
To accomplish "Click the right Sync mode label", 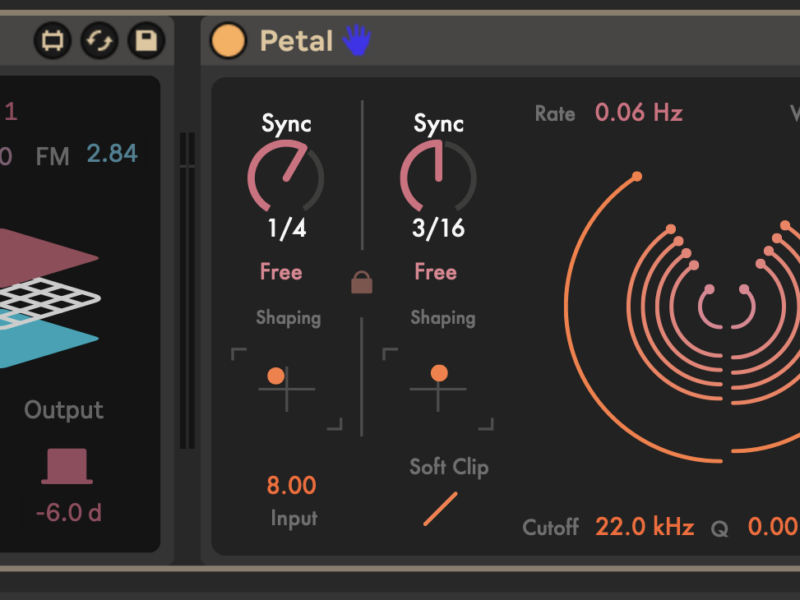I will (x=438, y=124).
